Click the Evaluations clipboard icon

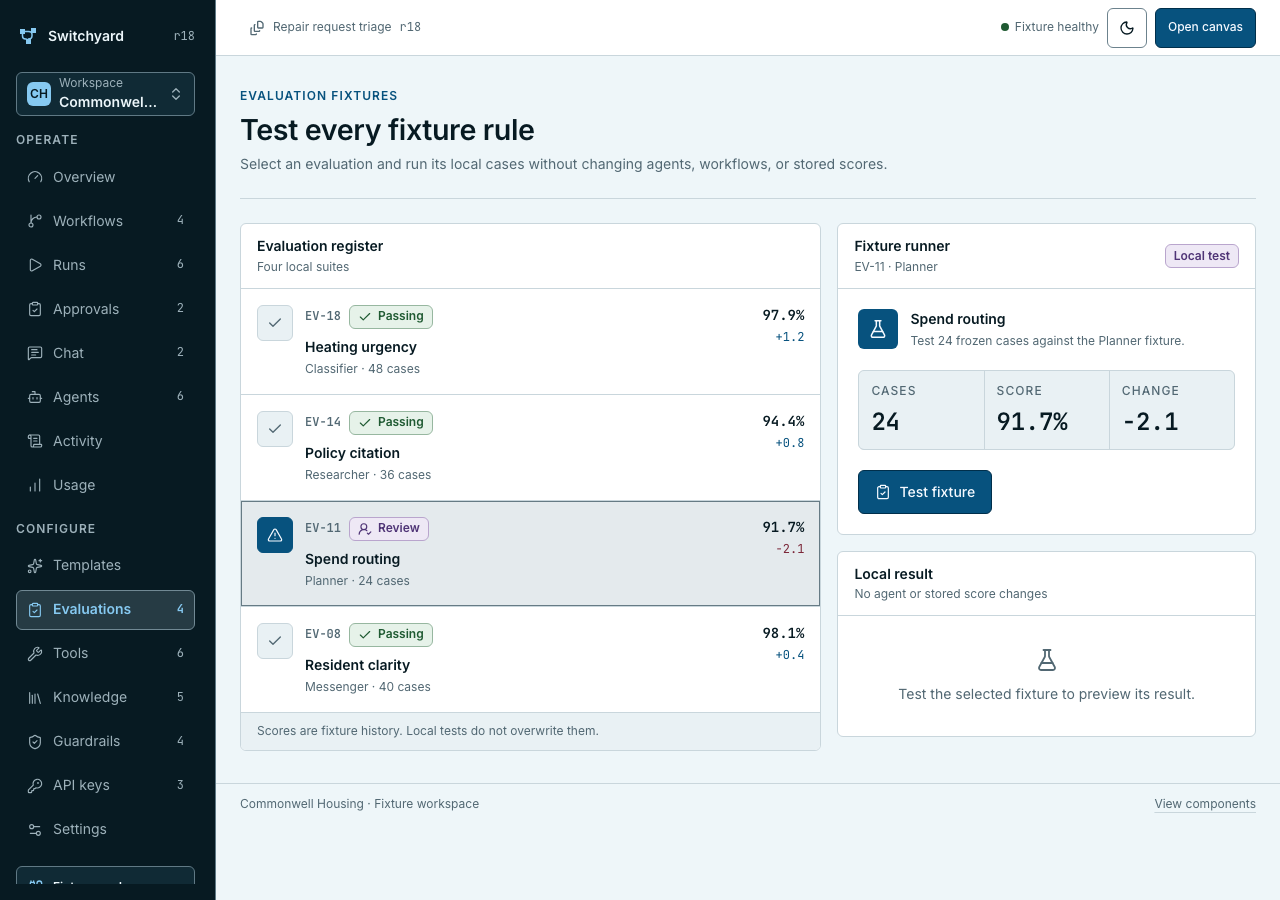click(35, 609)
